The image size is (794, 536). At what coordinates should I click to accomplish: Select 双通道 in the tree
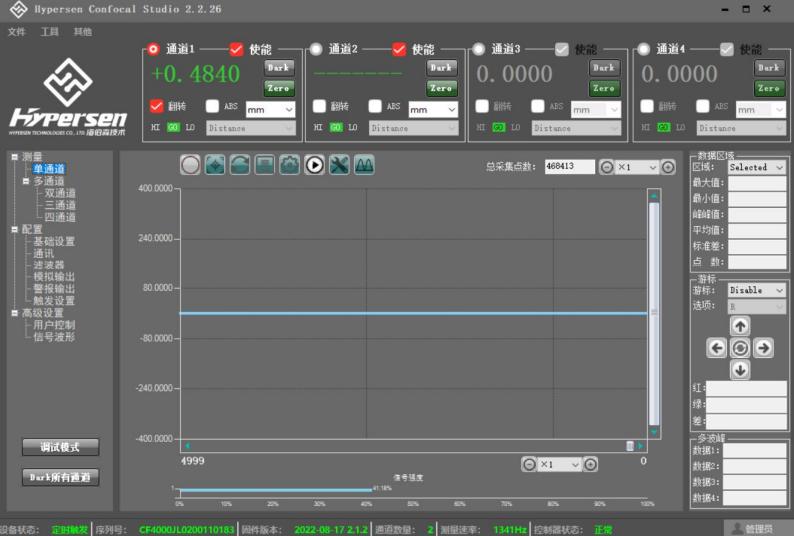(60, 193)
